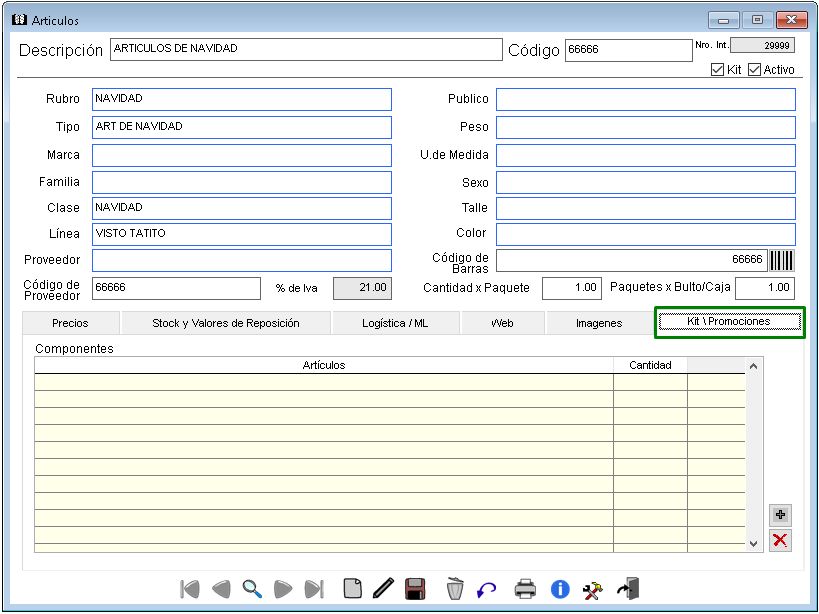Add a component with the plus button
This screenshot has width=819, height=614.
tap(780, 515)
